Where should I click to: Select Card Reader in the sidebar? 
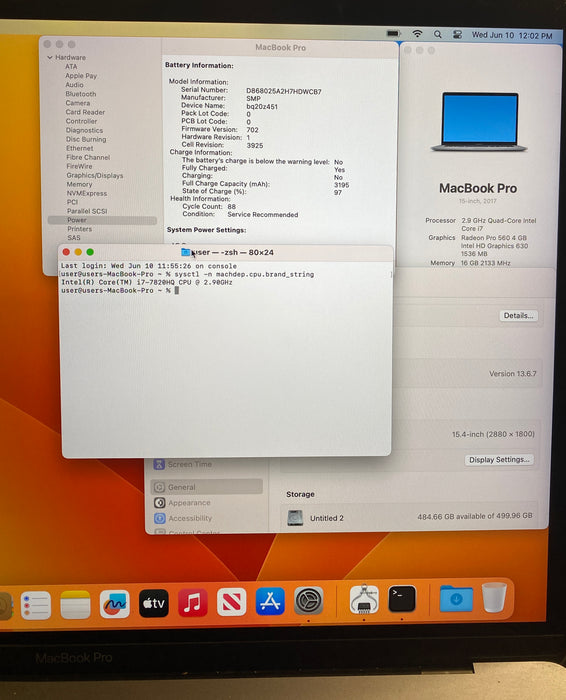point(85,112)
